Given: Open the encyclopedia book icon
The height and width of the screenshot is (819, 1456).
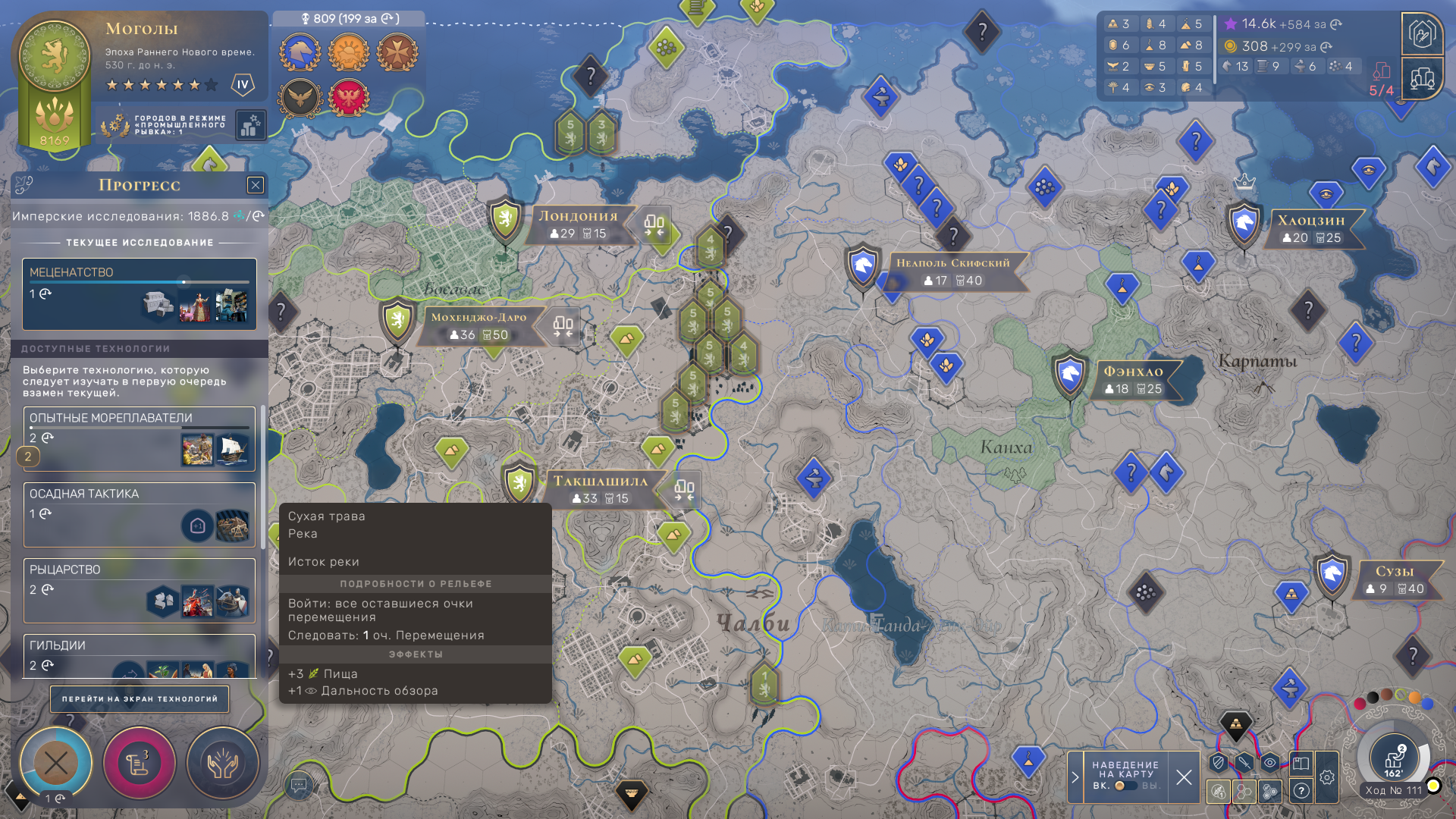Looking at the screenshot, I should 1301,764.
